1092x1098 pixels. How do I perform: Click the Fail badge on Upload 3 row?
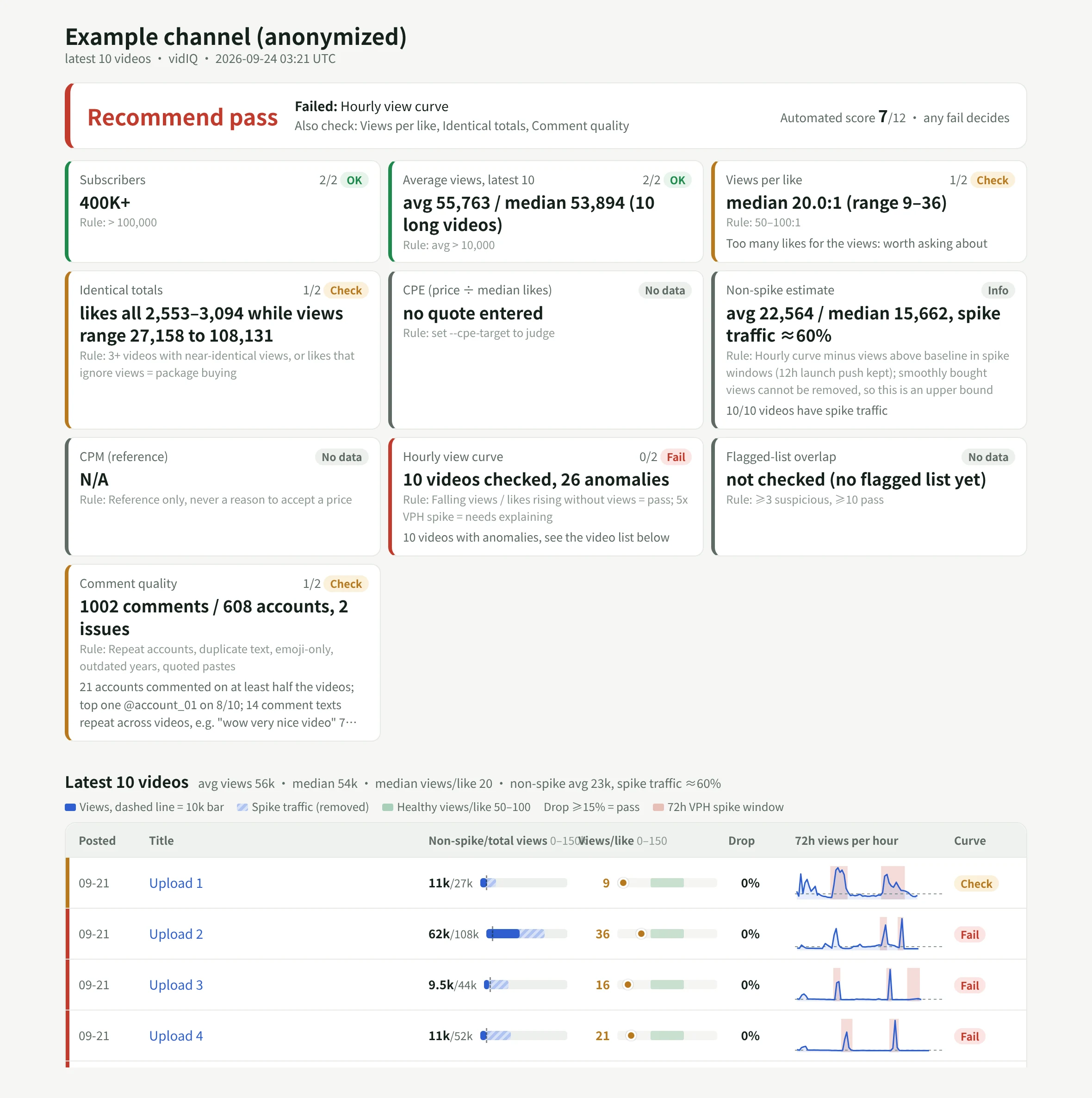[x=969, y=986]
